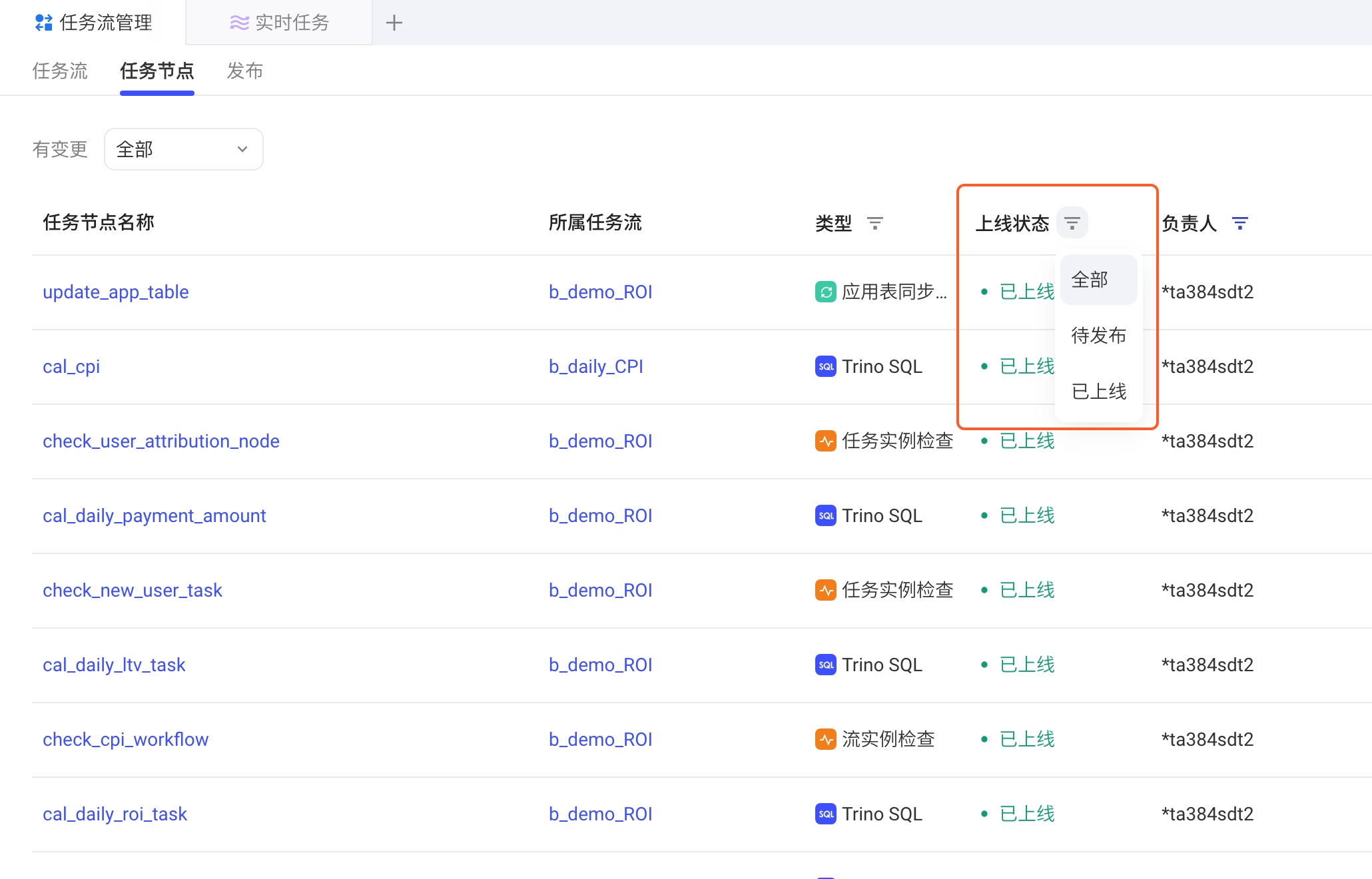Open the b_daily_CPI task flow link
Screen dimensions: 1372x879
(x=596, y=366)
